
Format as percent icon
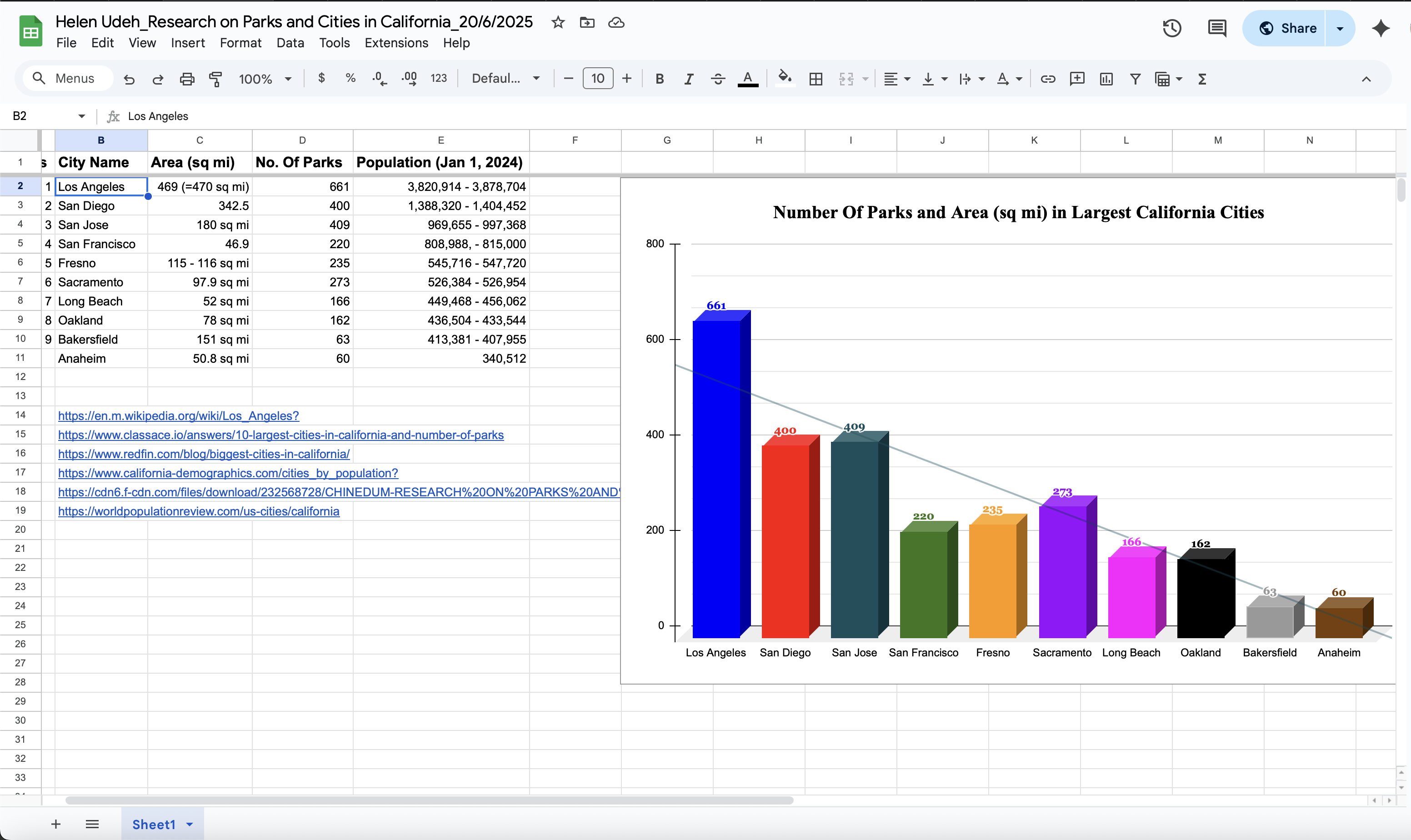[x=350, y=78]
